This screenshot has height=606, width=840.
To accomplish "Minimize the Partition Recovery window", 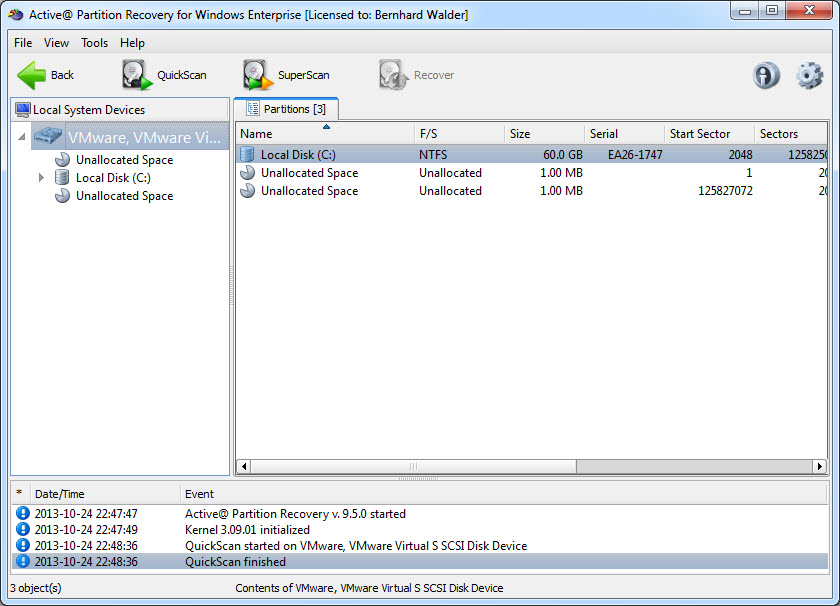I will [744, 11].
